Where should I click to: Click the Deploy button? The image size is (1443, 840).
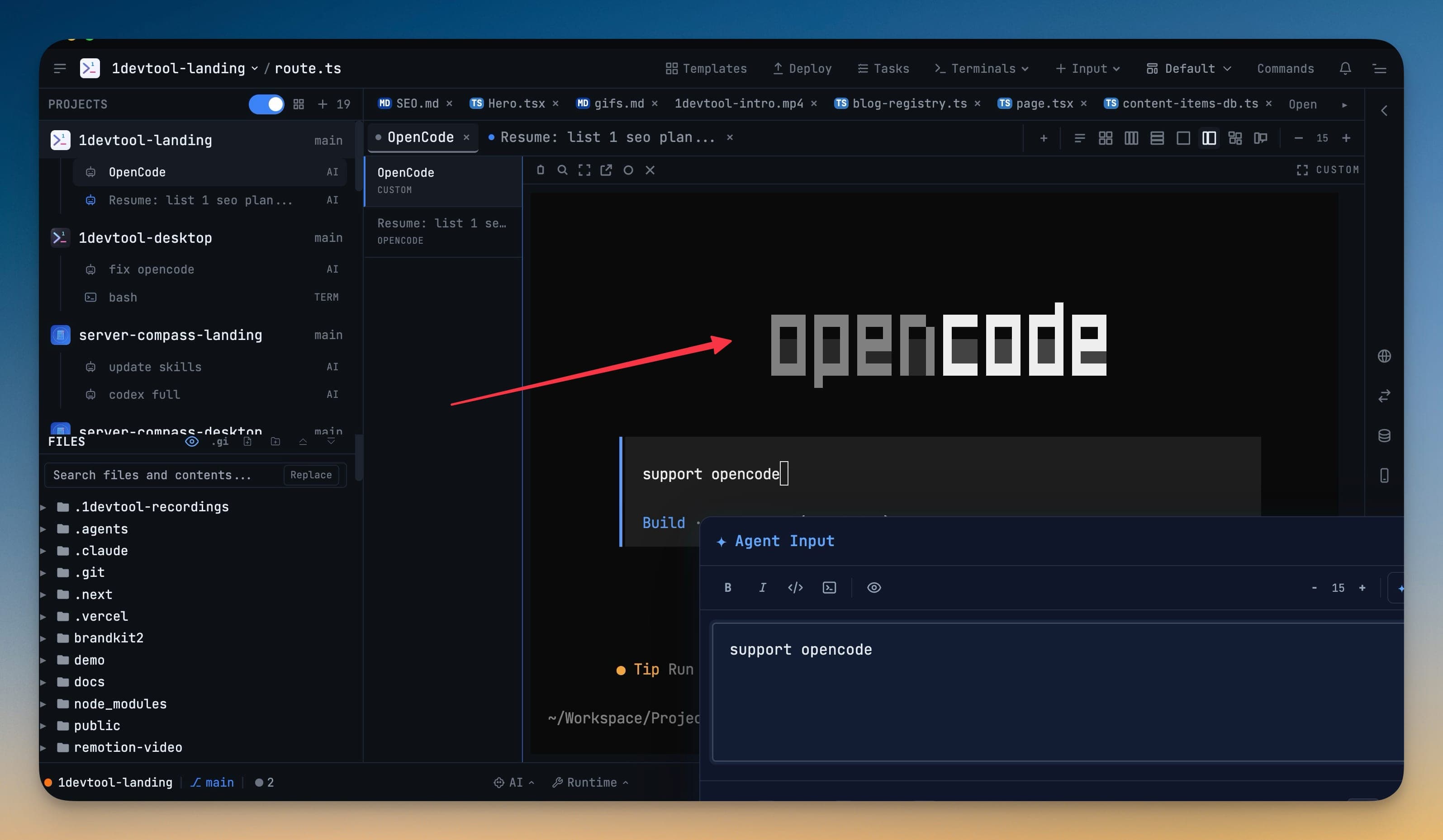tap(802, 69)
